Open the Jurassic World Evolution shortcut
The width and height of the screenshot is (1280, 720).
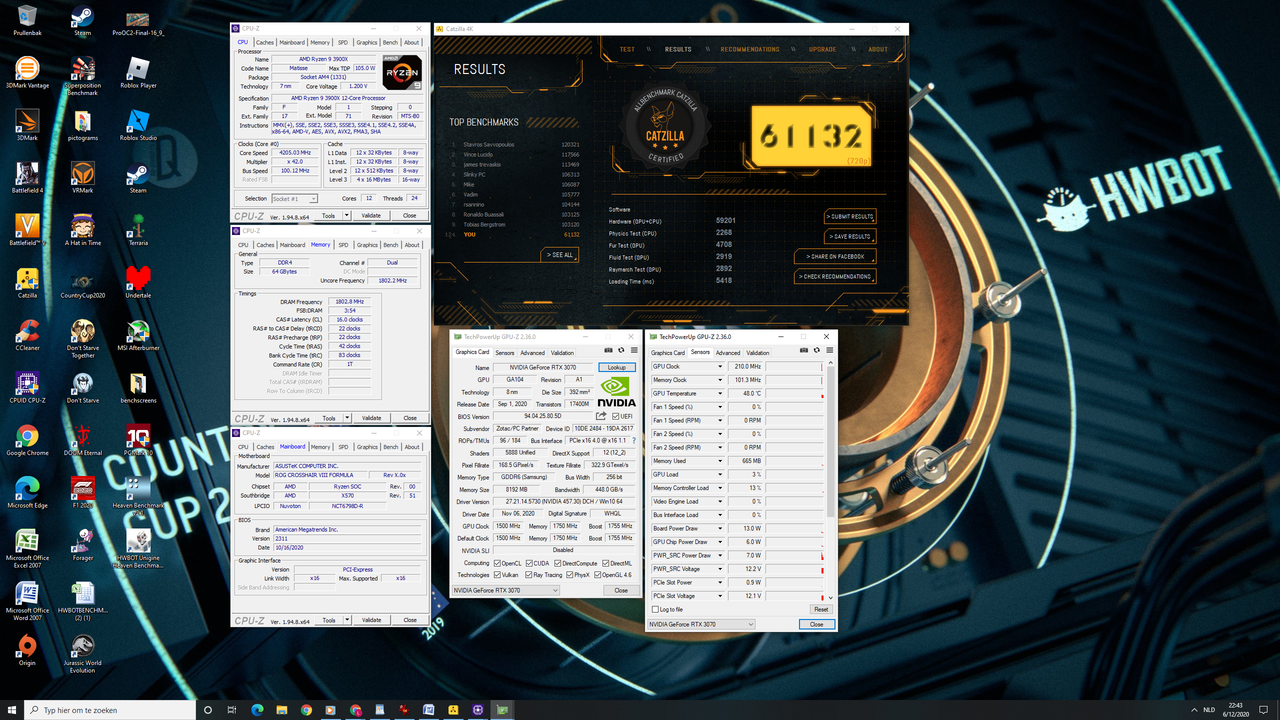[83, 653]
